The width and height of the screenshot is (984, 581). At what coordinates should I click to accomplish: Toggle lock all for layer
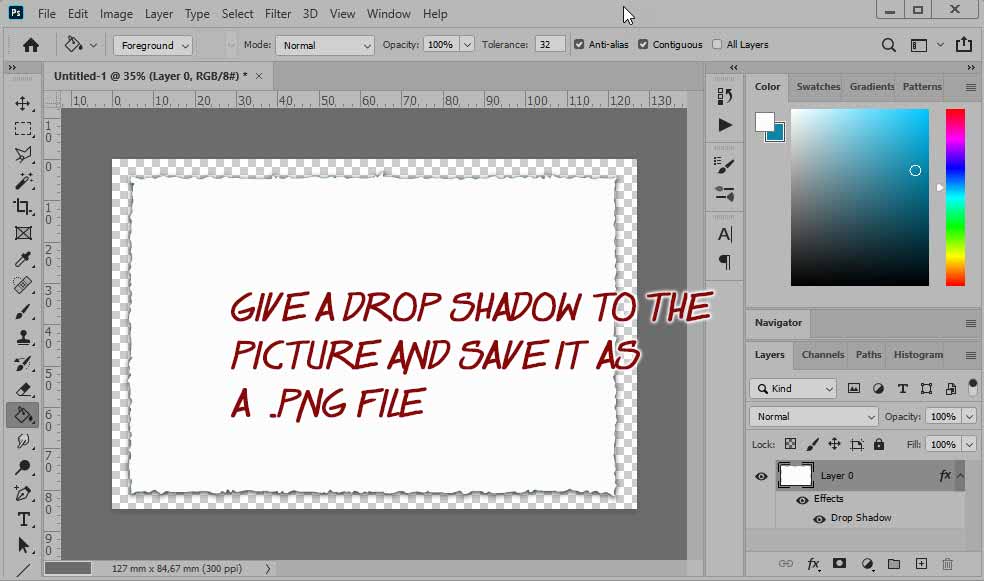[879, 444]
